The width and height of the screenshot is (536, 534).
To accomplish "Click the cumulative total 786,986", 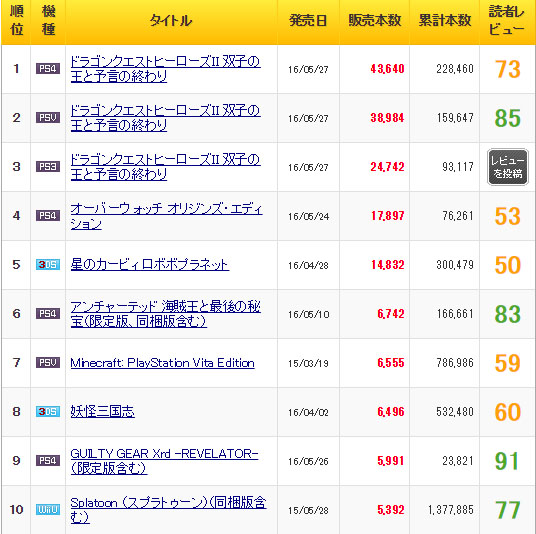I will (x=455, y=363).
